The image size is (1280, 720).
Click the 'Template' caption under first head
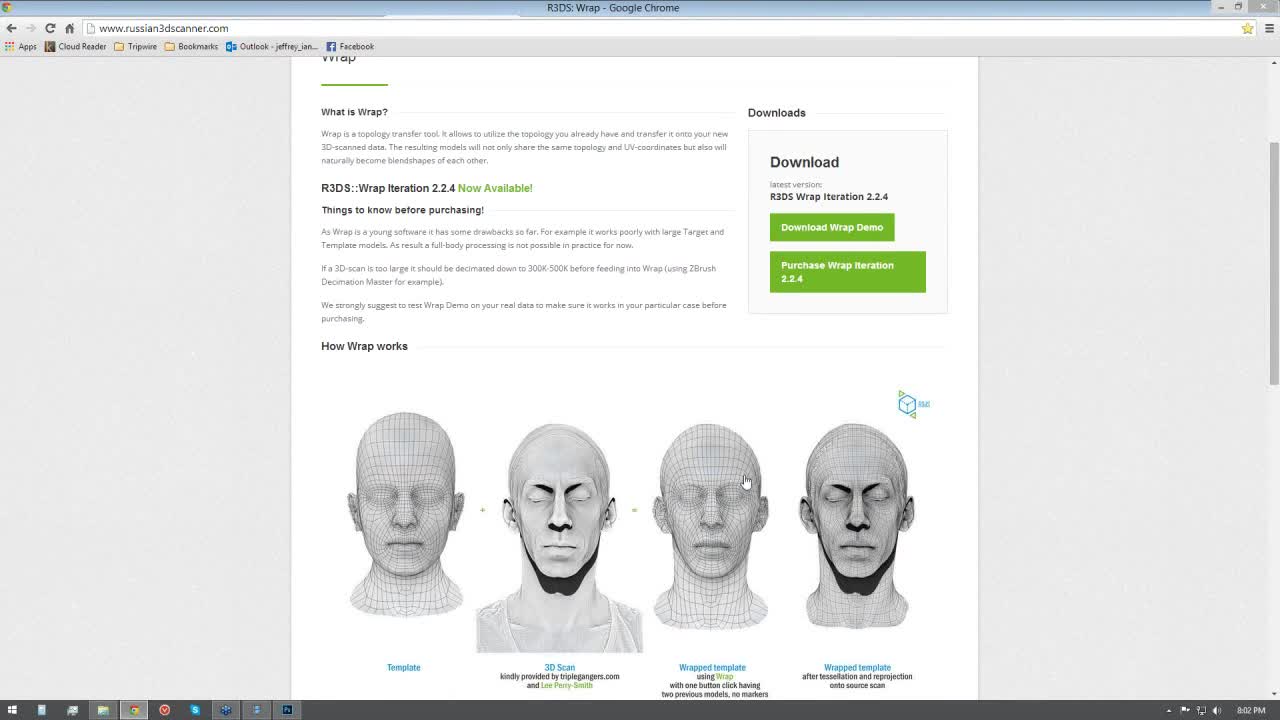[404, 668]
